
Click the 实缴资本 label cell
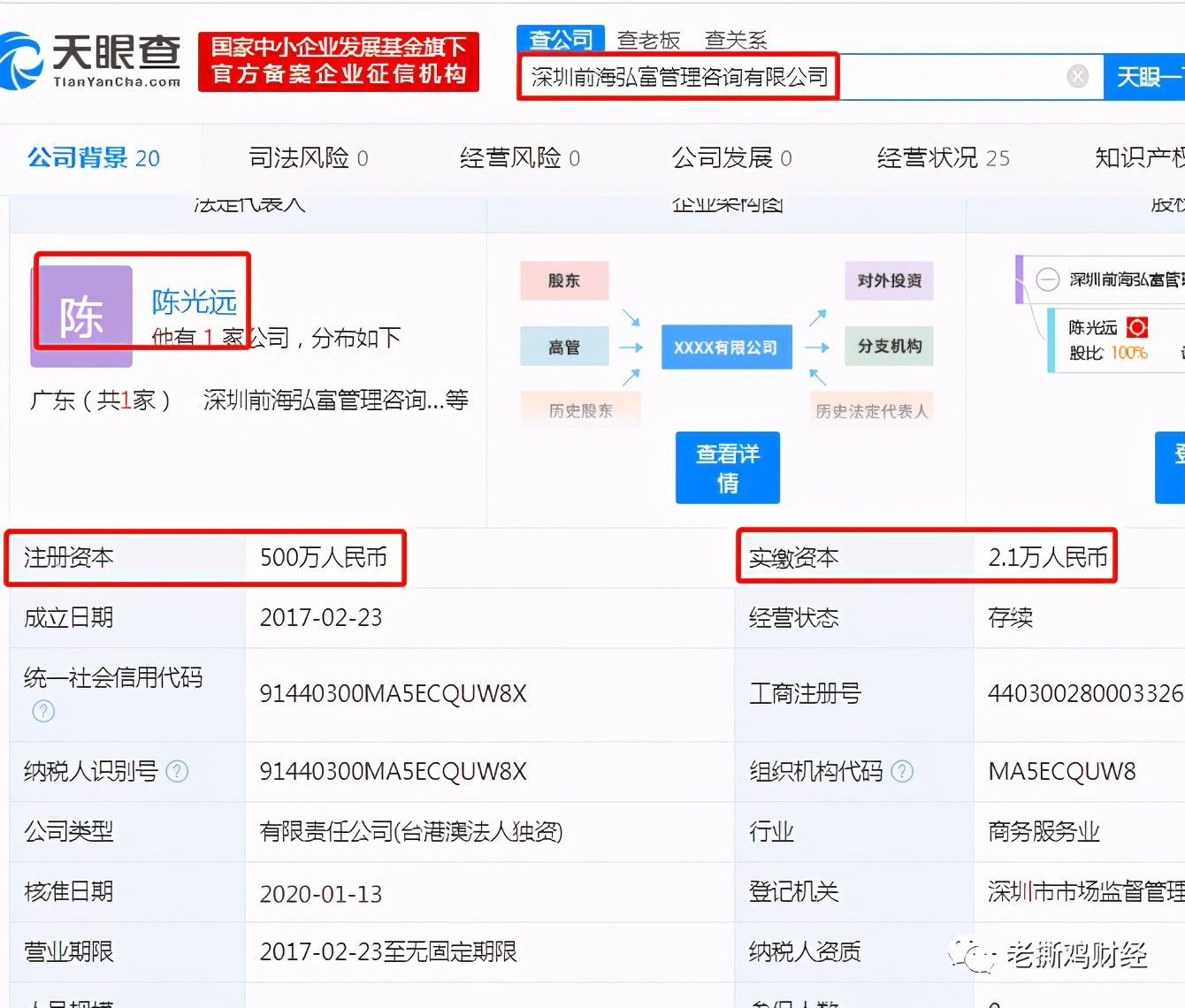pyautogui.click(x=855, y=557)
